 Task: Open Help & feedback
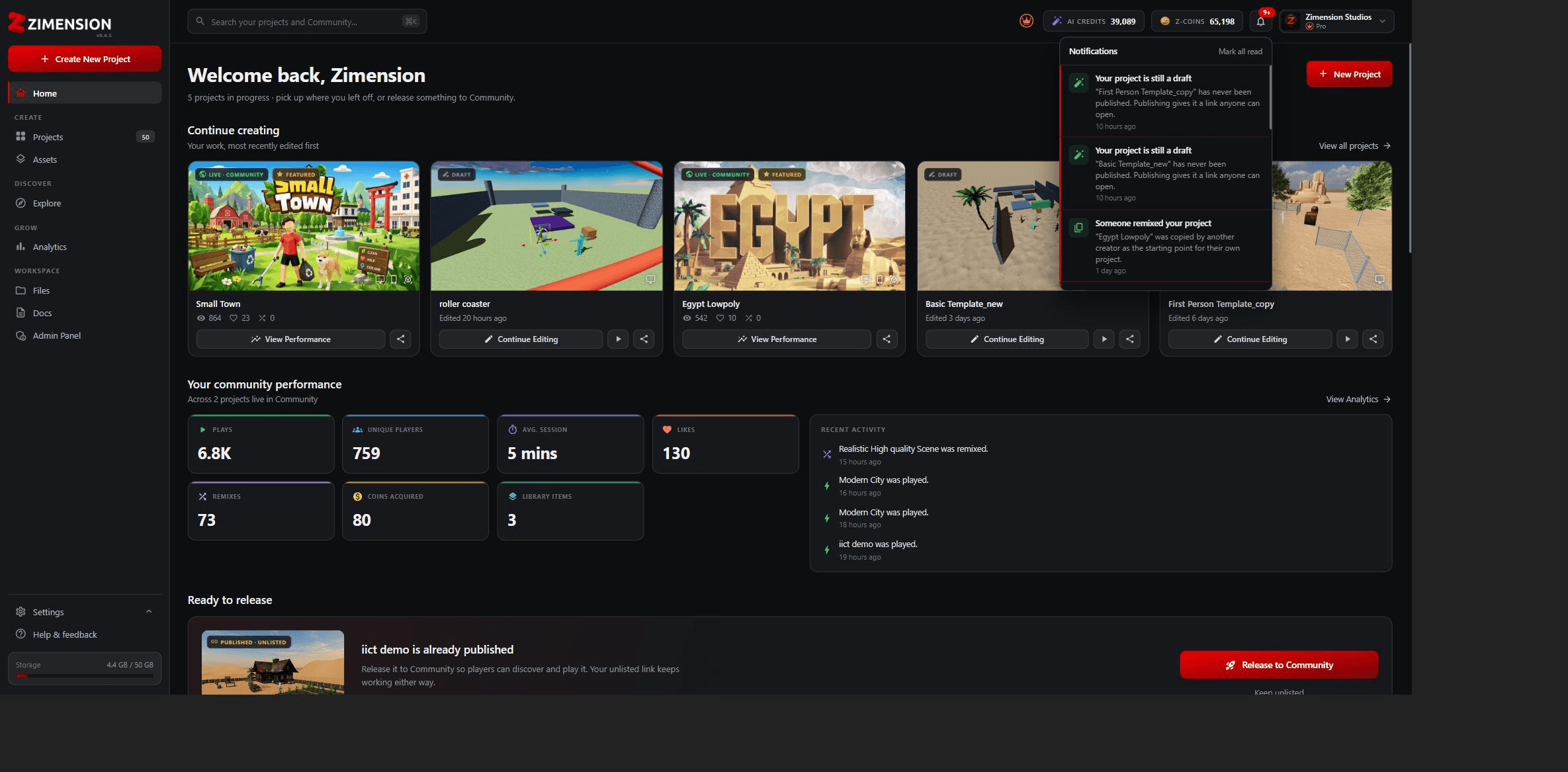tap(85, 634)
